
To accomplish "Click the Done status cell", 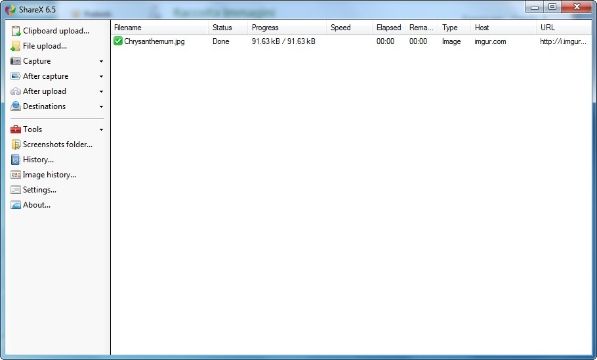I will 221,41.
